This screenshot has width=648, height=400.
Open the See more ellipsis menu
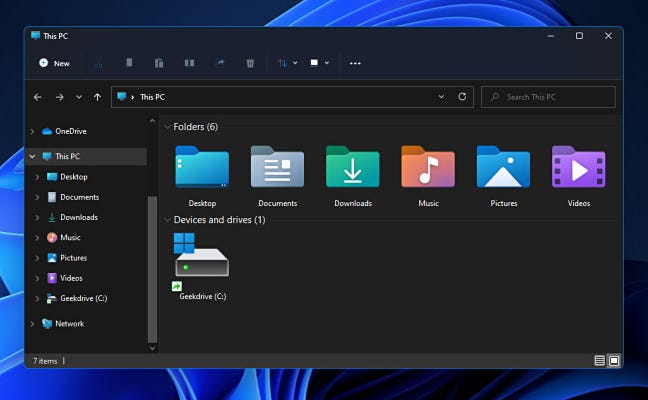355,63
